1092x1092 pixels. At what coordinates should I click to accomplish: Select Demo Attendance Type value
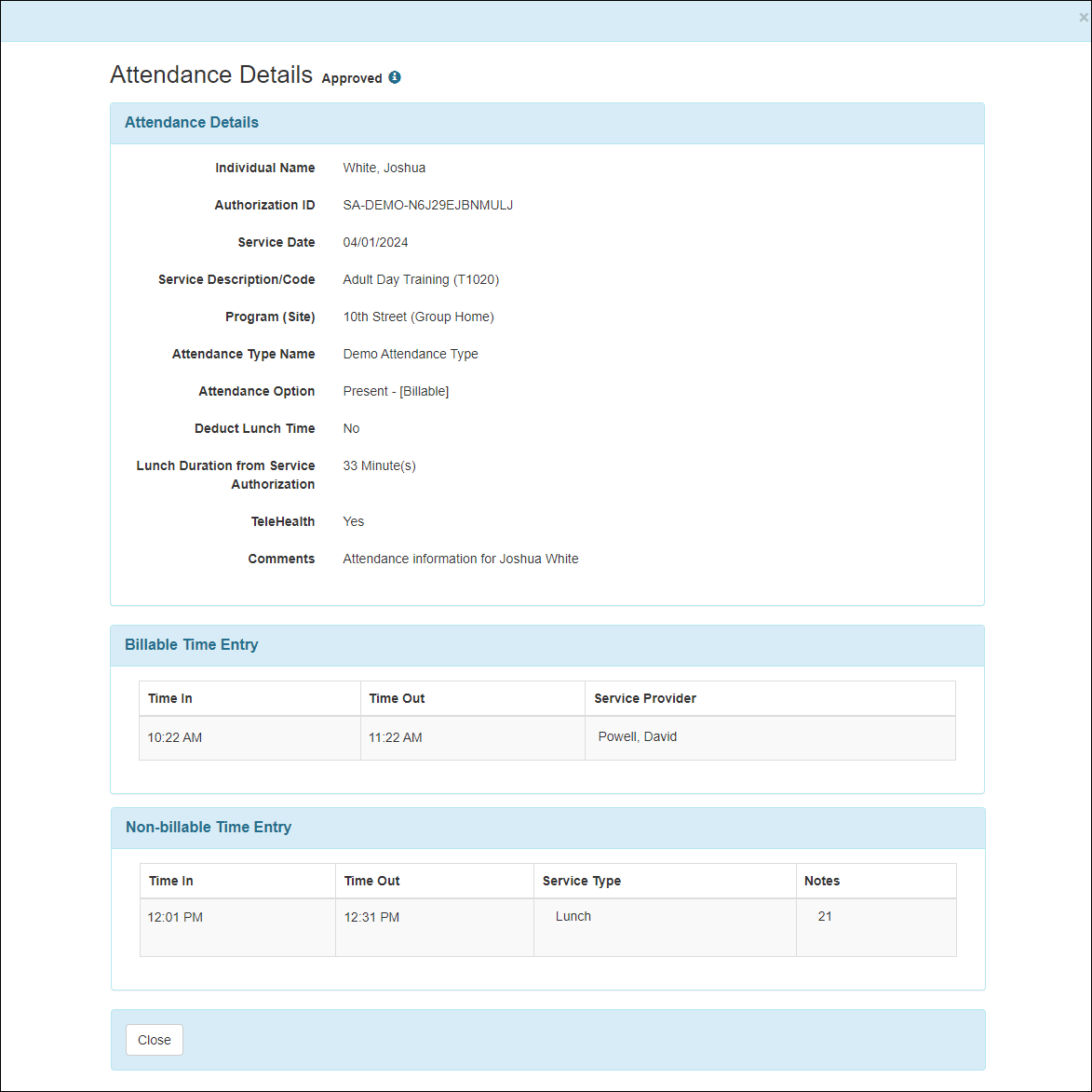411,354
